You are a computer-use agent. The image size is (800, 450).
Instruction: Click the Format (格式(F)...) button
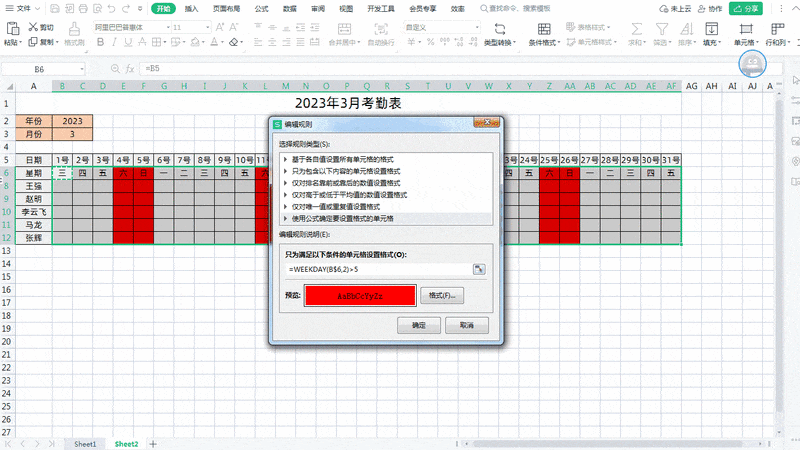tap(442, 295)
